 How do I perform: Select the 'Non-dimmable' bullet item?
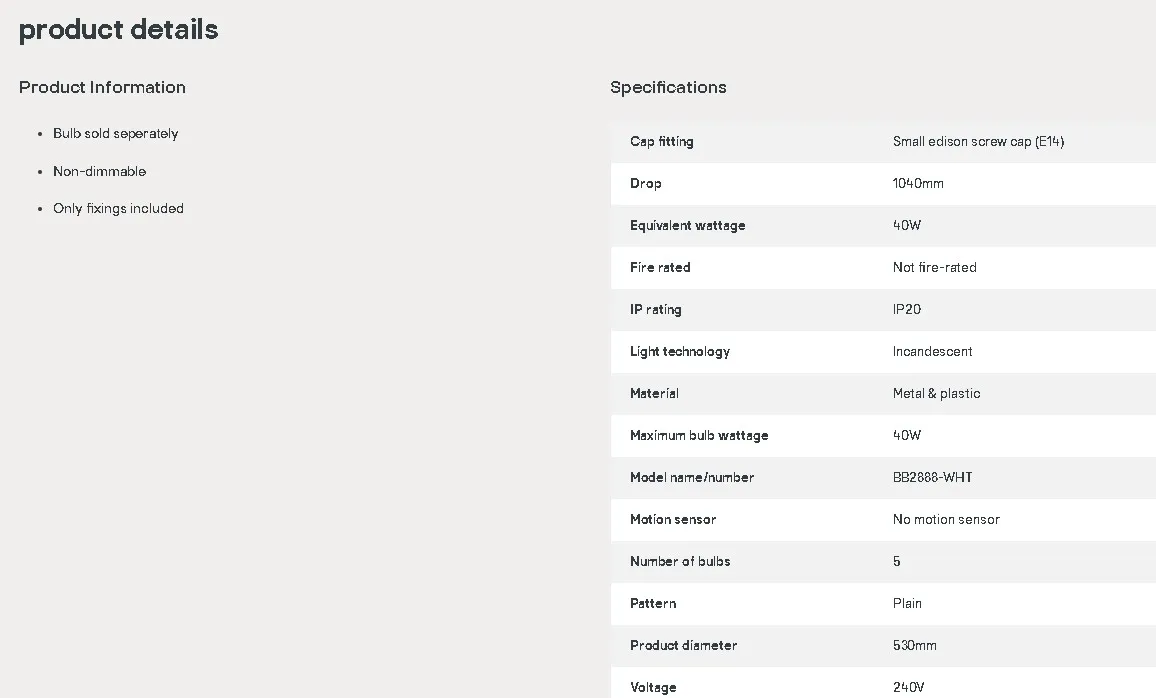[100, 171]
